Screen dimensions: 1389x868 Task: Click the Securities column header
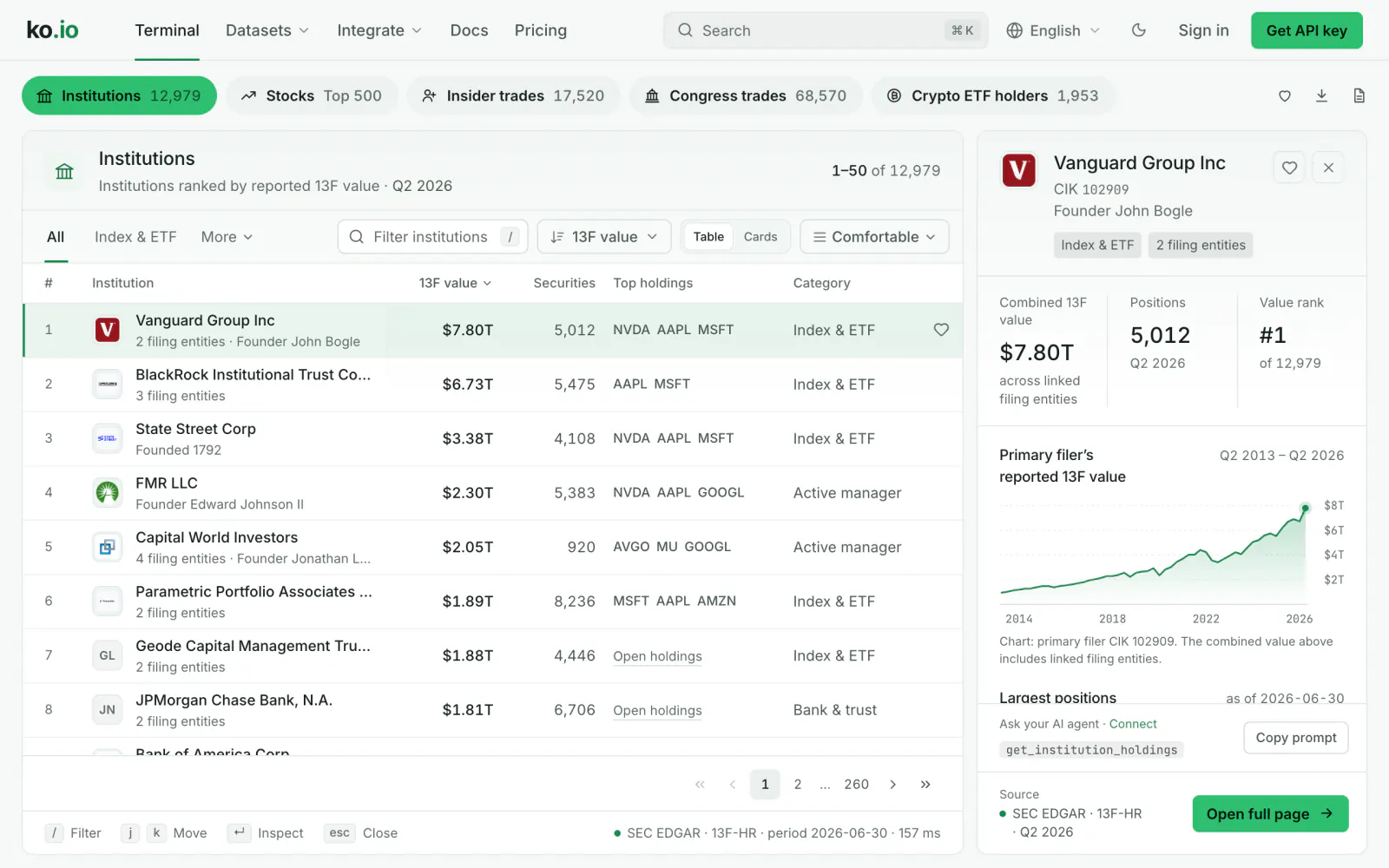click(x=564, y=283)
